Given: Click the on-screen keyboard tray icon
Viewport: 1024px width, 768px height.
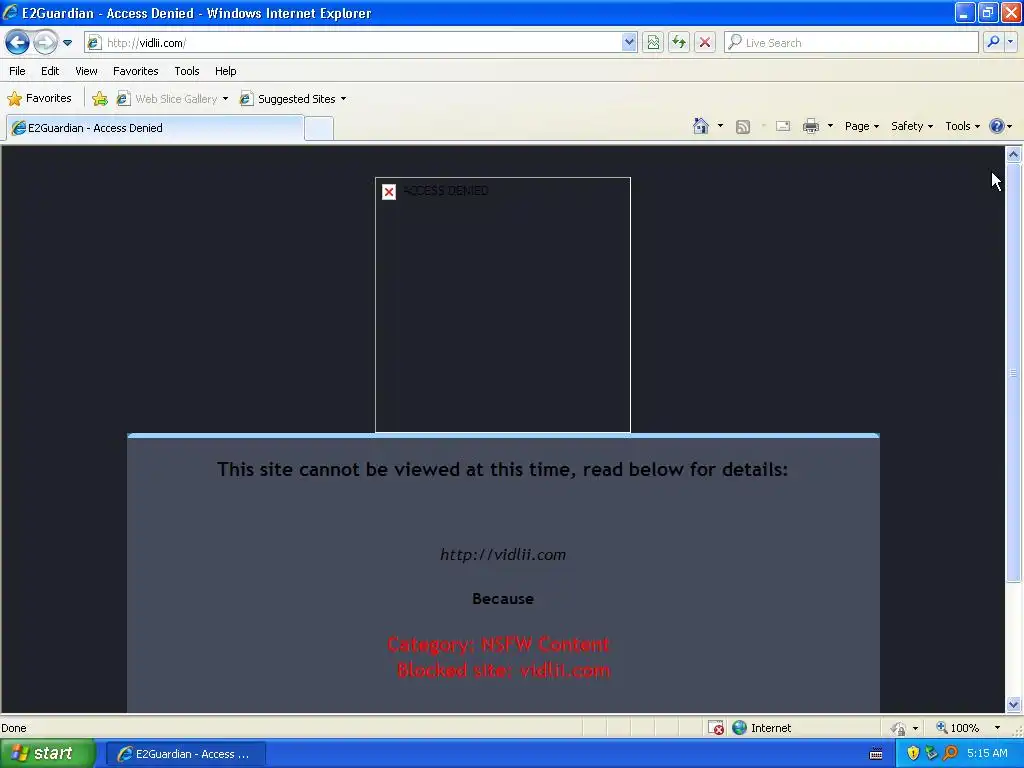Looking at the screenshot, I should [x=876, y=754].
